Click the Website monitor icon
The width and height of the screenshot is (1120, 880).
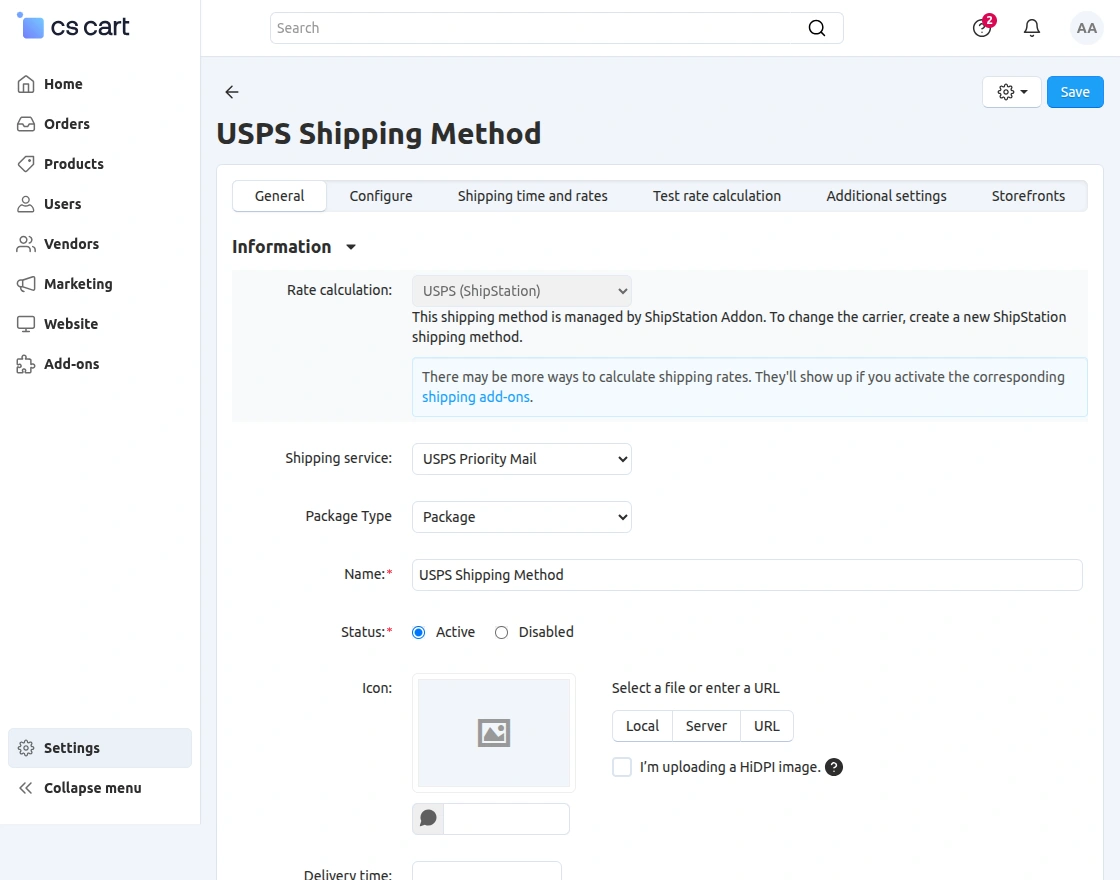[x=26, y=324]
